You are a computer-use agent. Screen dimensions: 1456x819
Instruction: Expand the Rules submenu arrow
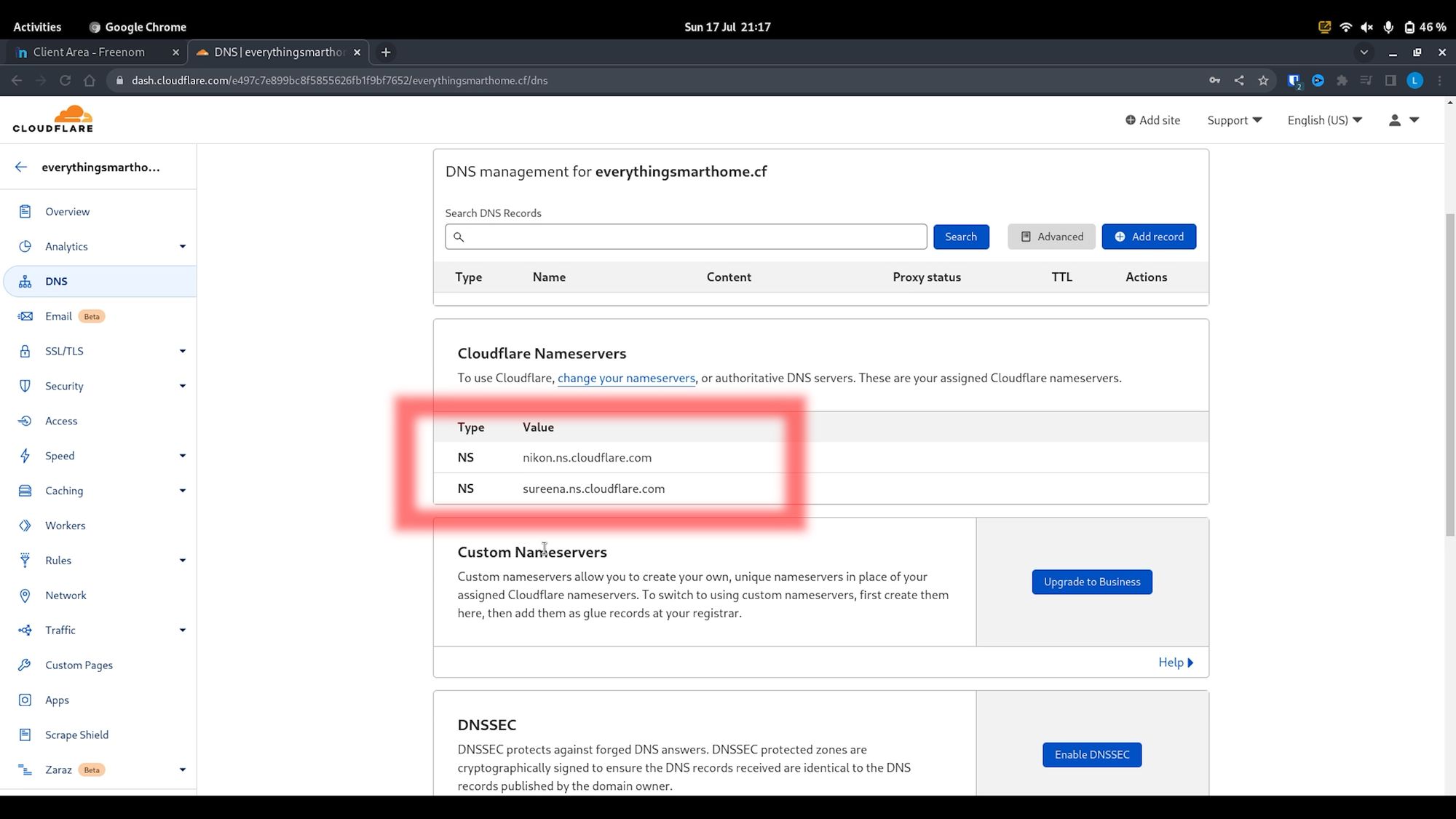(182, 561)
